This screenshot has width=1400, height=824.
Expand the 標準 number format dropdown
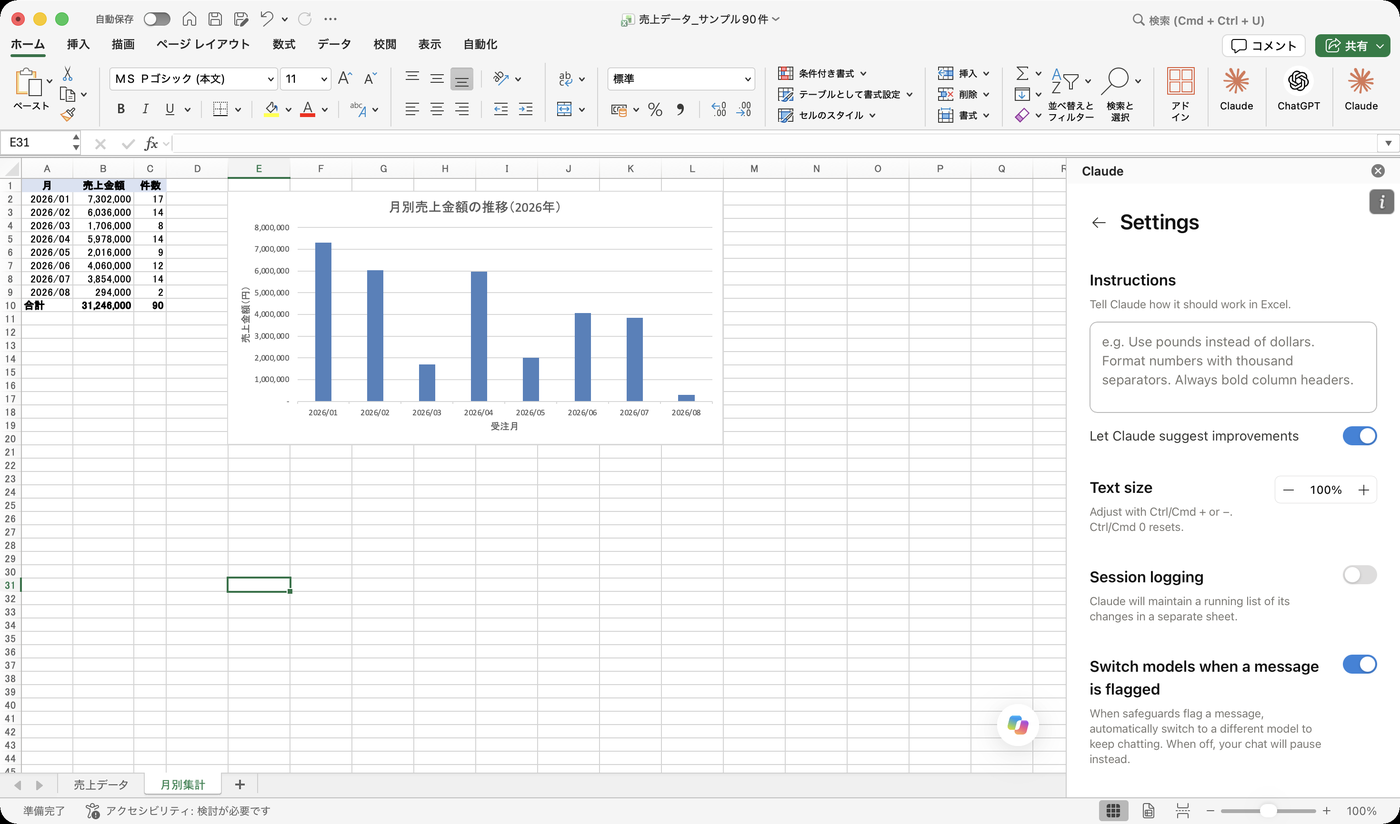point(748,79)
